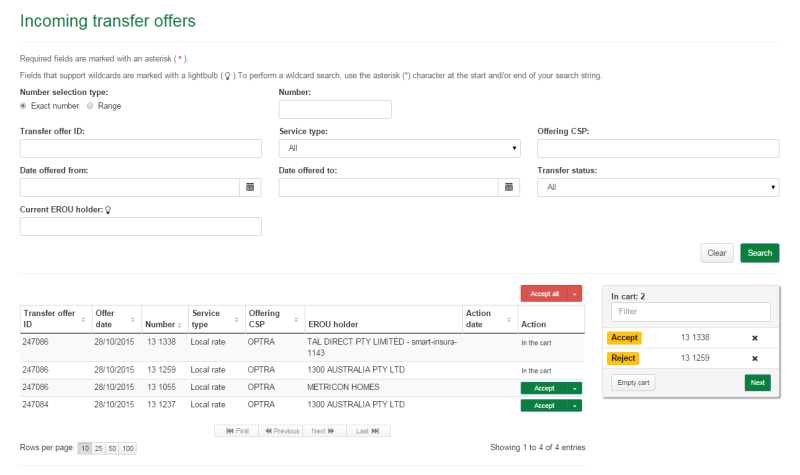Click the 'In cart: 2' heading
The width and height of the screenshot is (800, 475).
click(x=628, y=296)
